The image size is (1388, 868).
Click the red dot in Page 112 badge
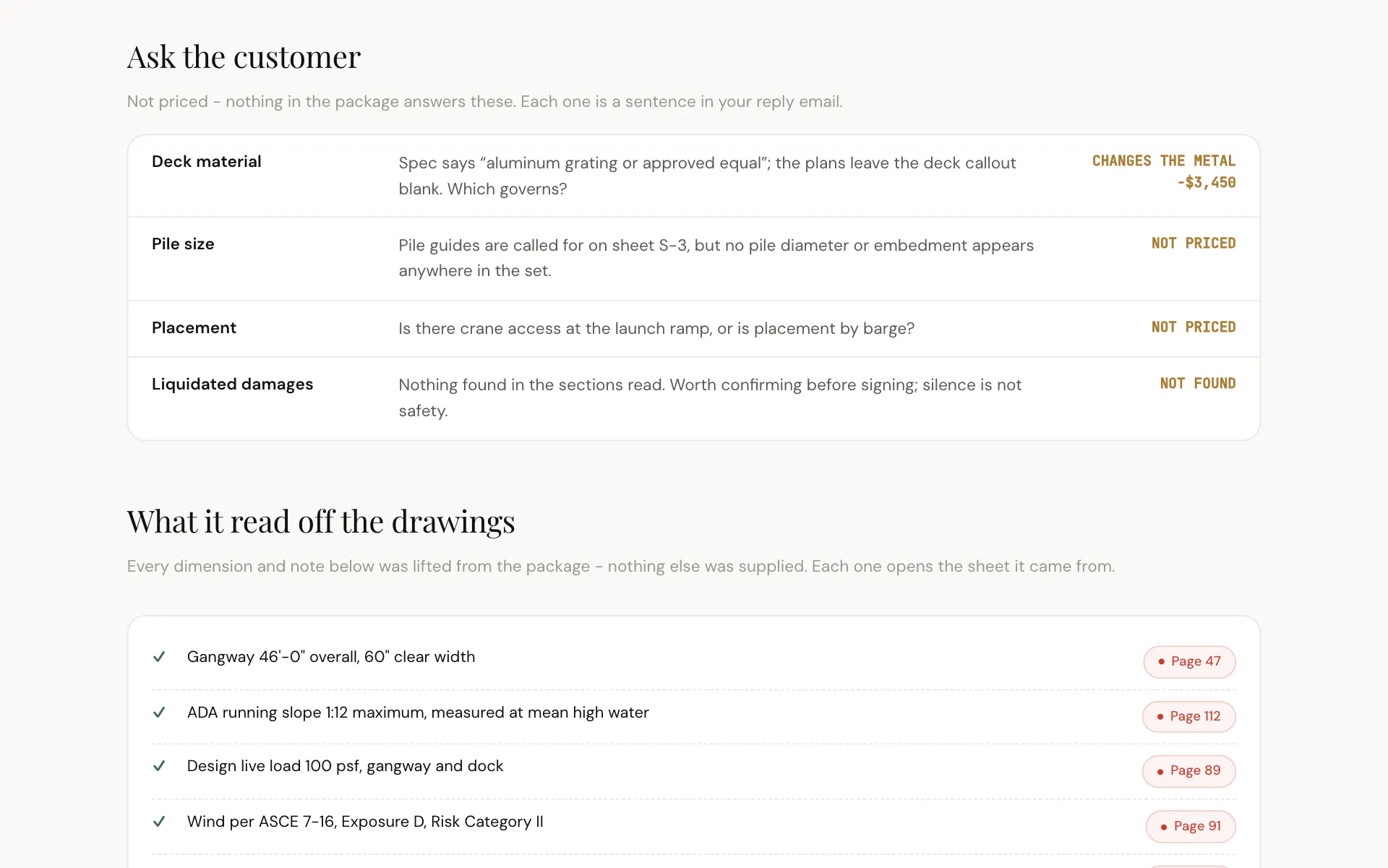(1160, 716)
